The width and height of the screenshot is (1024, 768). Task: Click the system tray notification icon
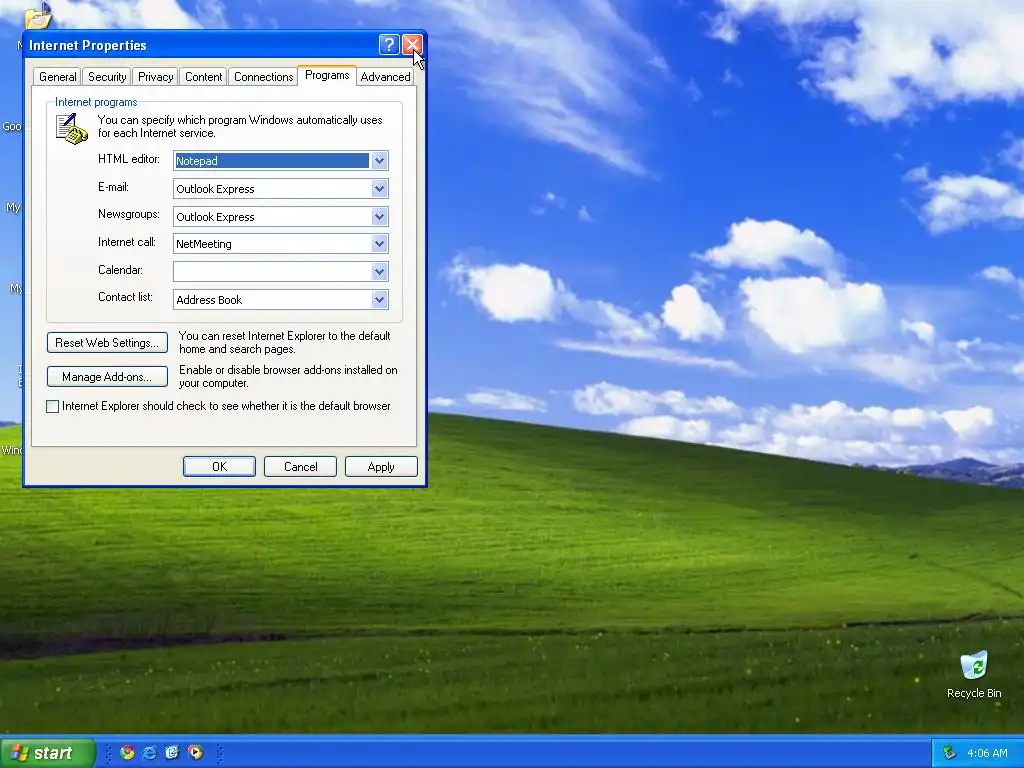pos(950,753)
